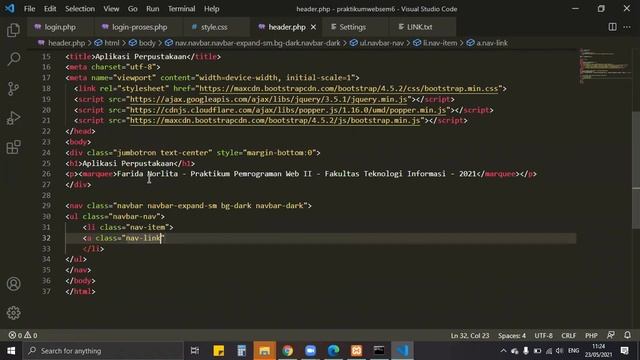Open the Accounts menu icon
640x360 pixels.
(13, 284)
